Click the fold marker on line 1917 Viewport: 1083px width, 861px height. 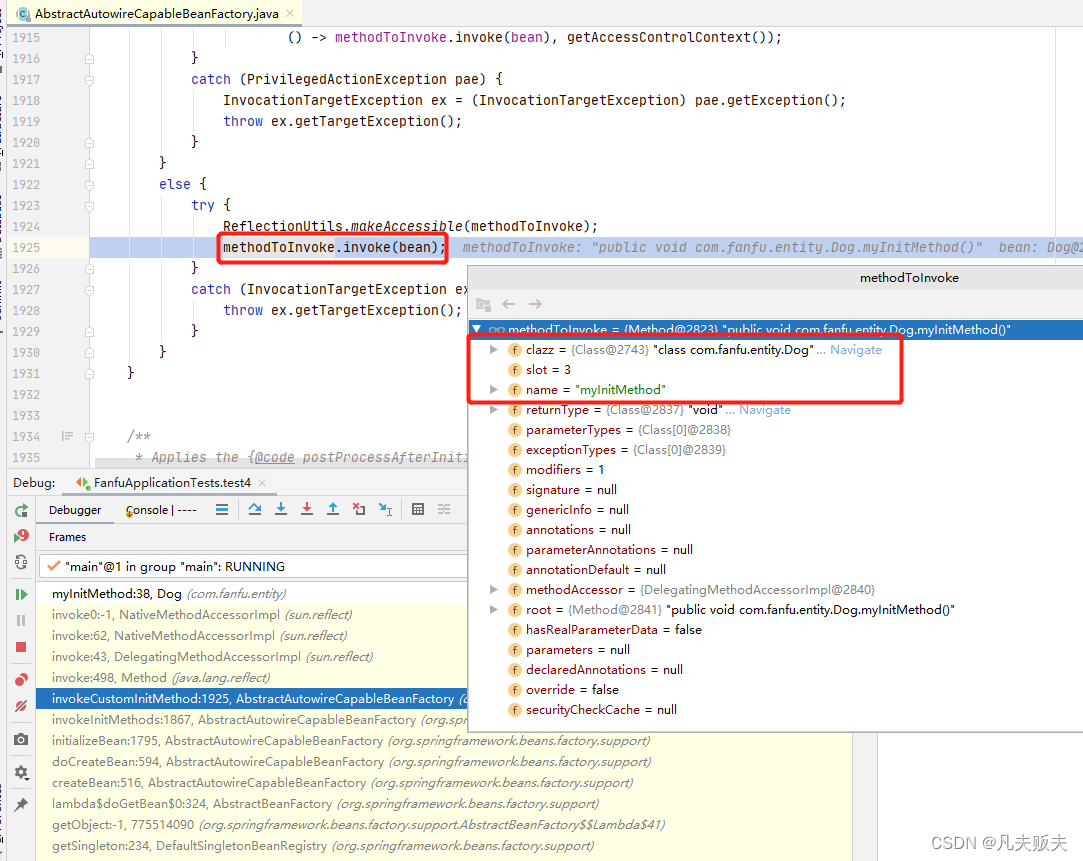[x=89, y=79]
